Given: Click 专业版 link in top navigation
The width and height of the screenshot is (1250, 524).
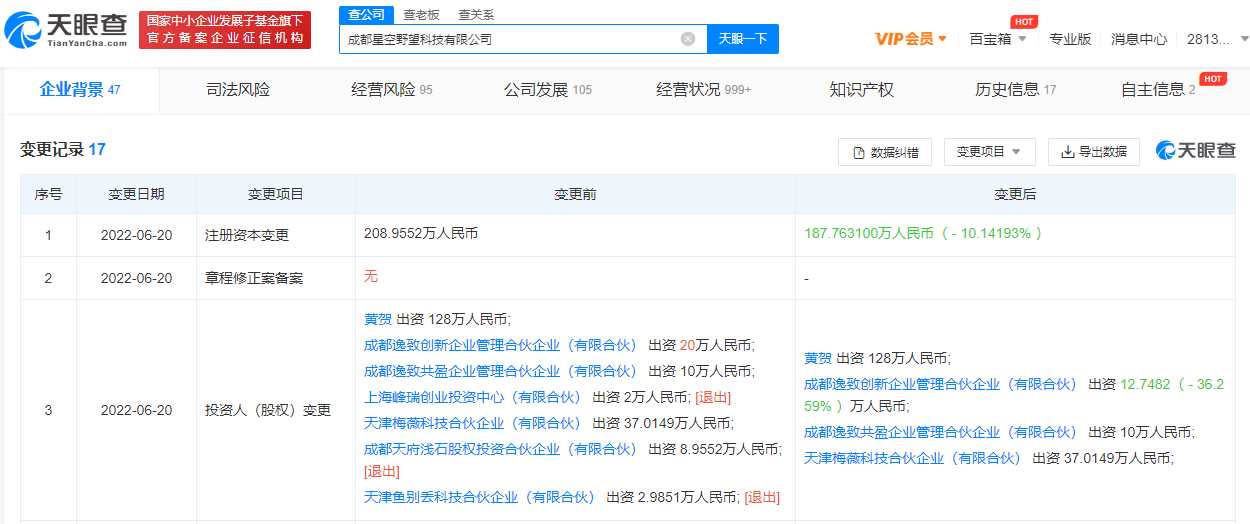Looking at the screenshot, I should (1070, 39).
